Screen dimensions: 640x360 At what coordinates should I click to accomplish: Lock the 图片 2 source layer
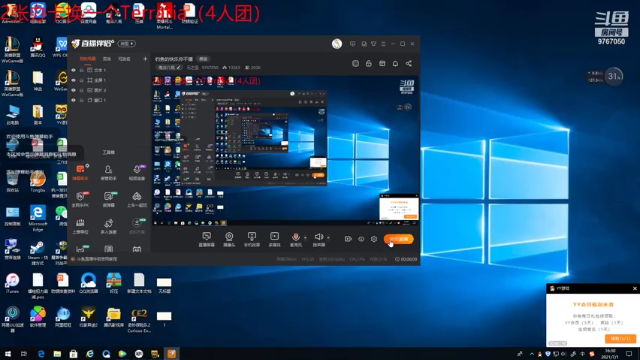tap(82, 90)
